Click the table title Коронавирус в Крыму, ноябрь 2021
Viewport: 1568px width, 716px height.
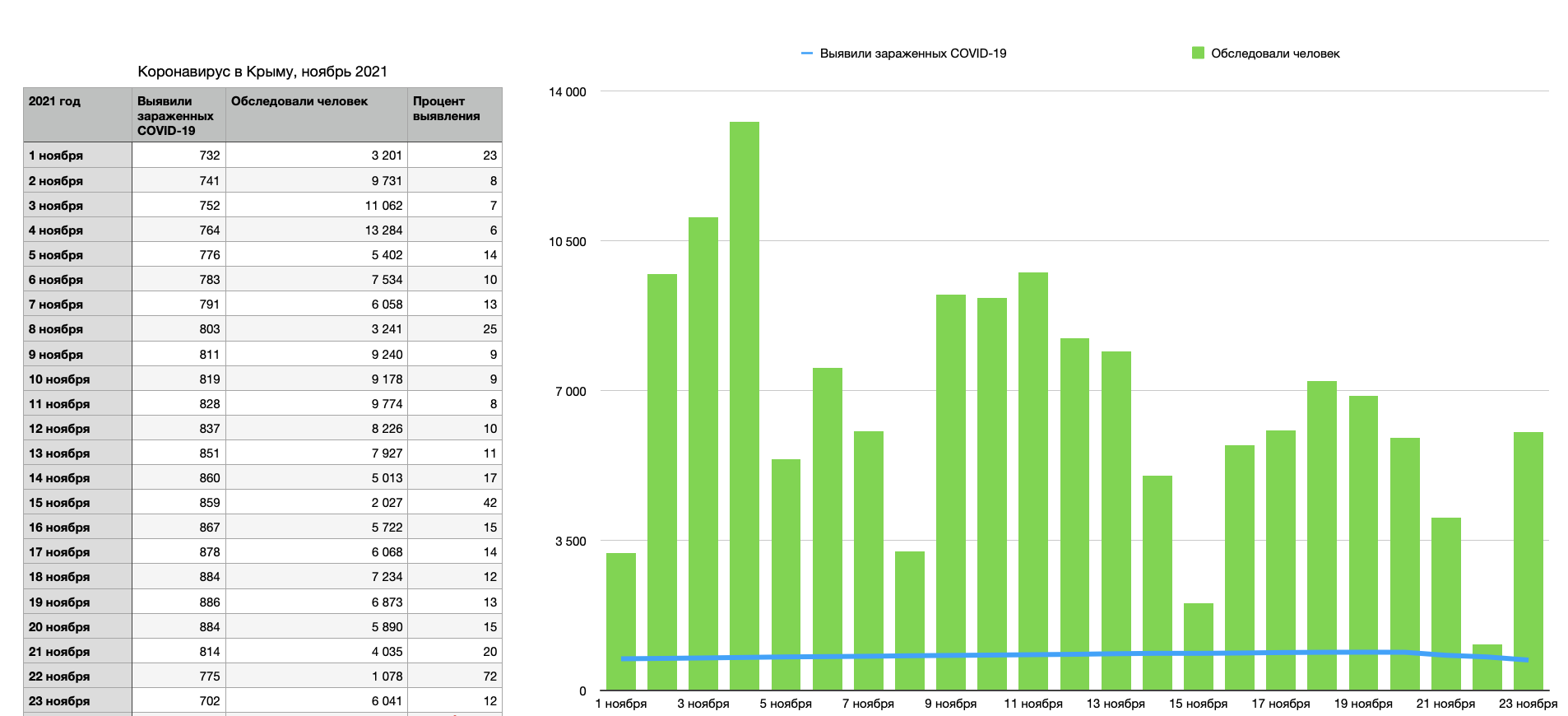(x=262, y=72)
